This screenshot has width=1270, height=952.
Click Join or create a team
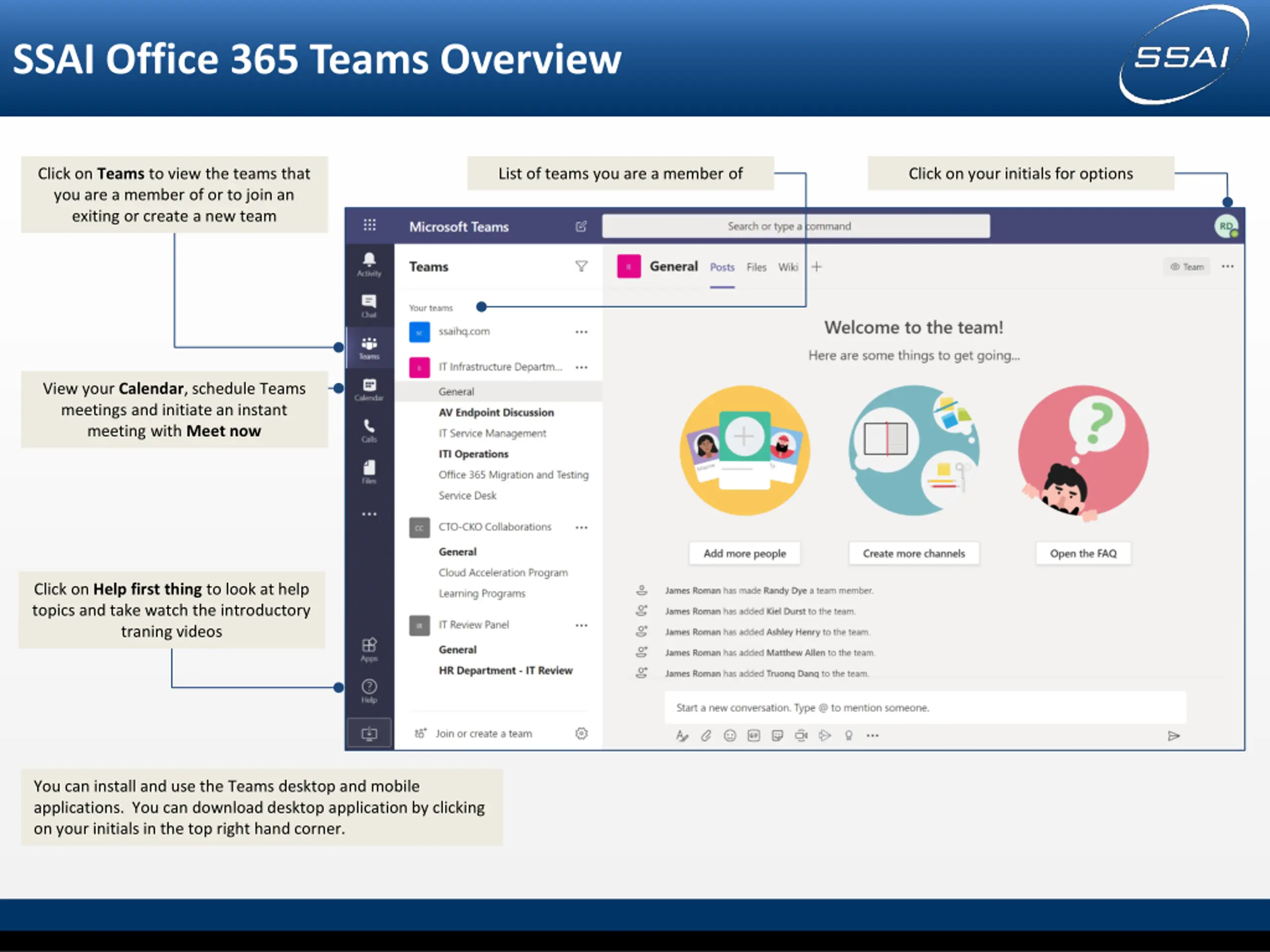coord(483,733)
